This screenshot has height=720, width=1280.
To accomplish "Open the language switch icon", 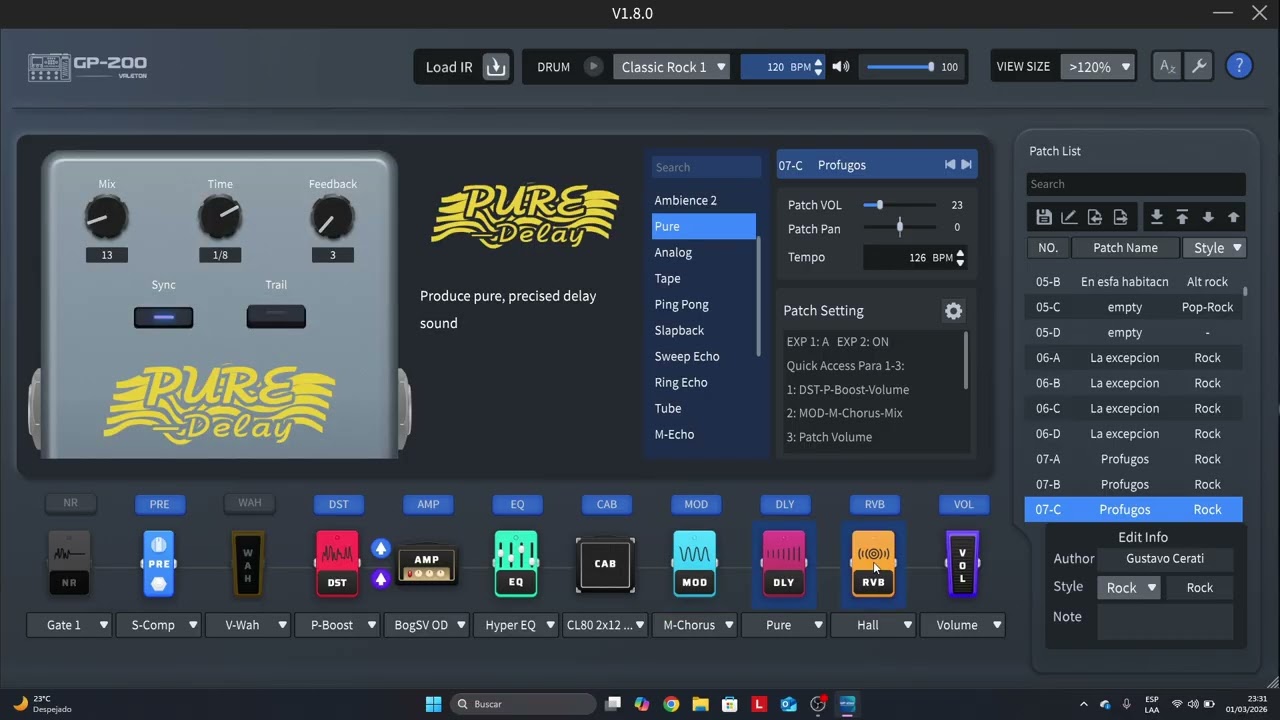I will click(1167, 67).
